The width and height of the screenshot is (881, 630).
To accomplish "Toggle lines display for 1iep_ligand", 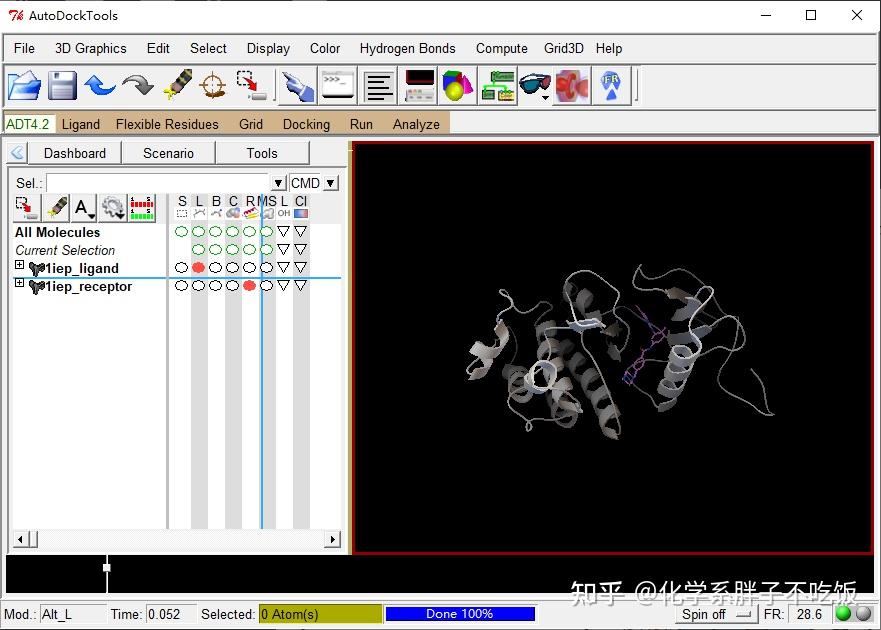I will 198,268.
